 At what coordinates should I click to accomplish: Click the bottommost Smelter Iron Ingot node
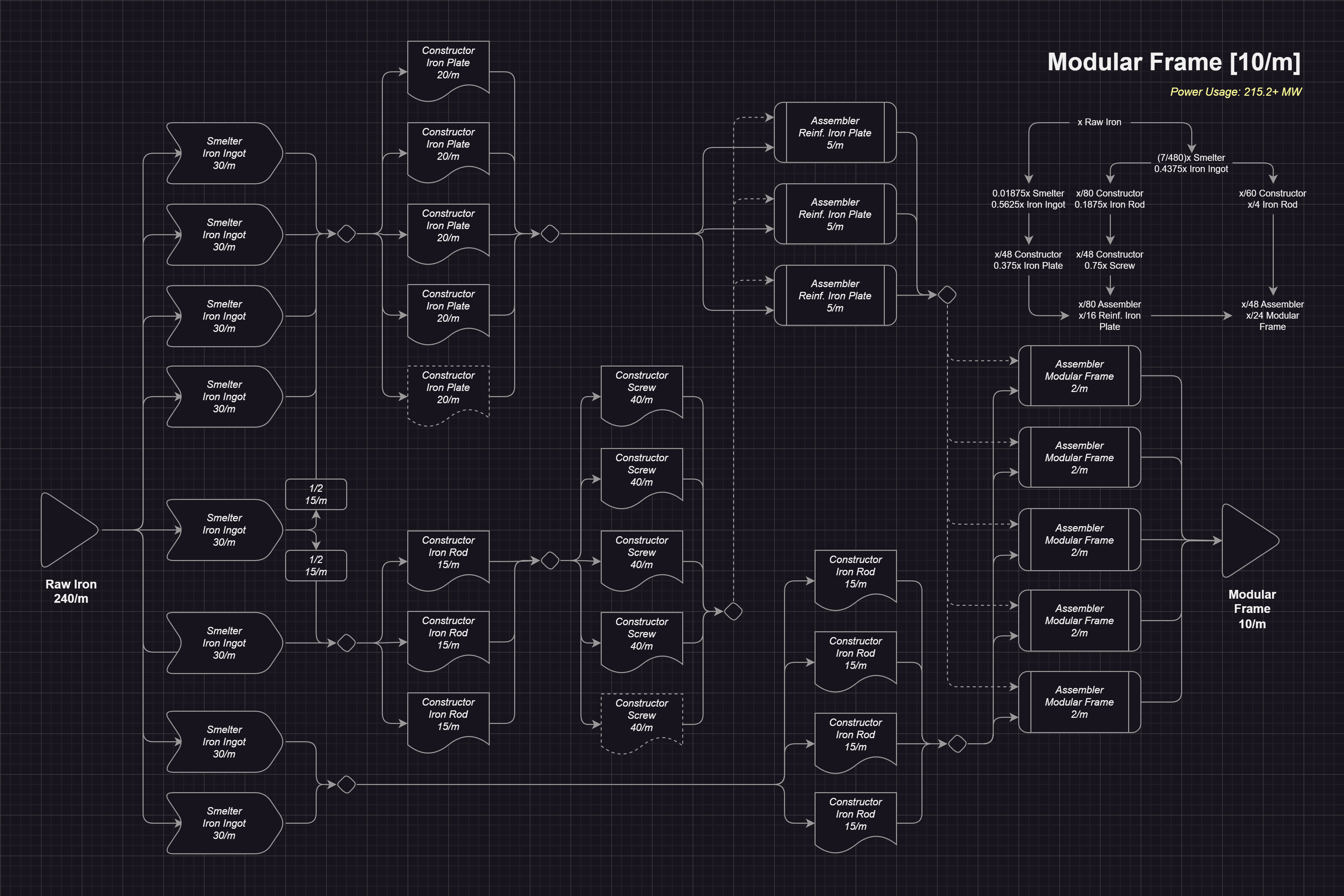click(224, 823)
